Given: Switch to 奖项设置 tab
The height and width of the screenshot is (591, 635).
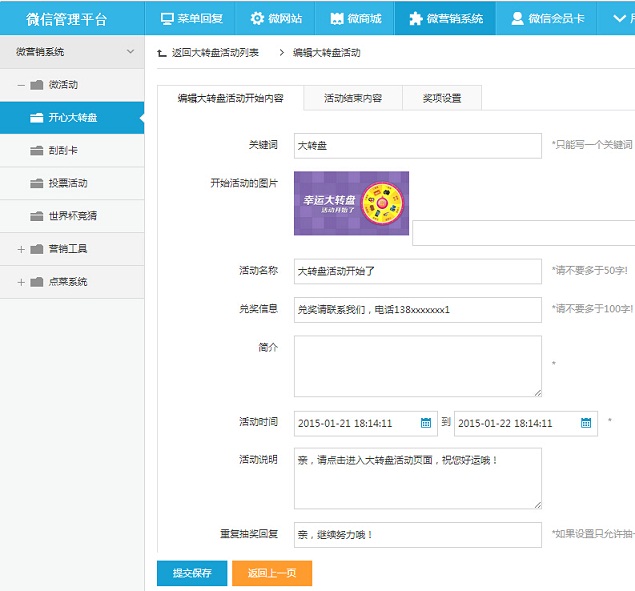Looking at the screenshot, I should point(442,98).
